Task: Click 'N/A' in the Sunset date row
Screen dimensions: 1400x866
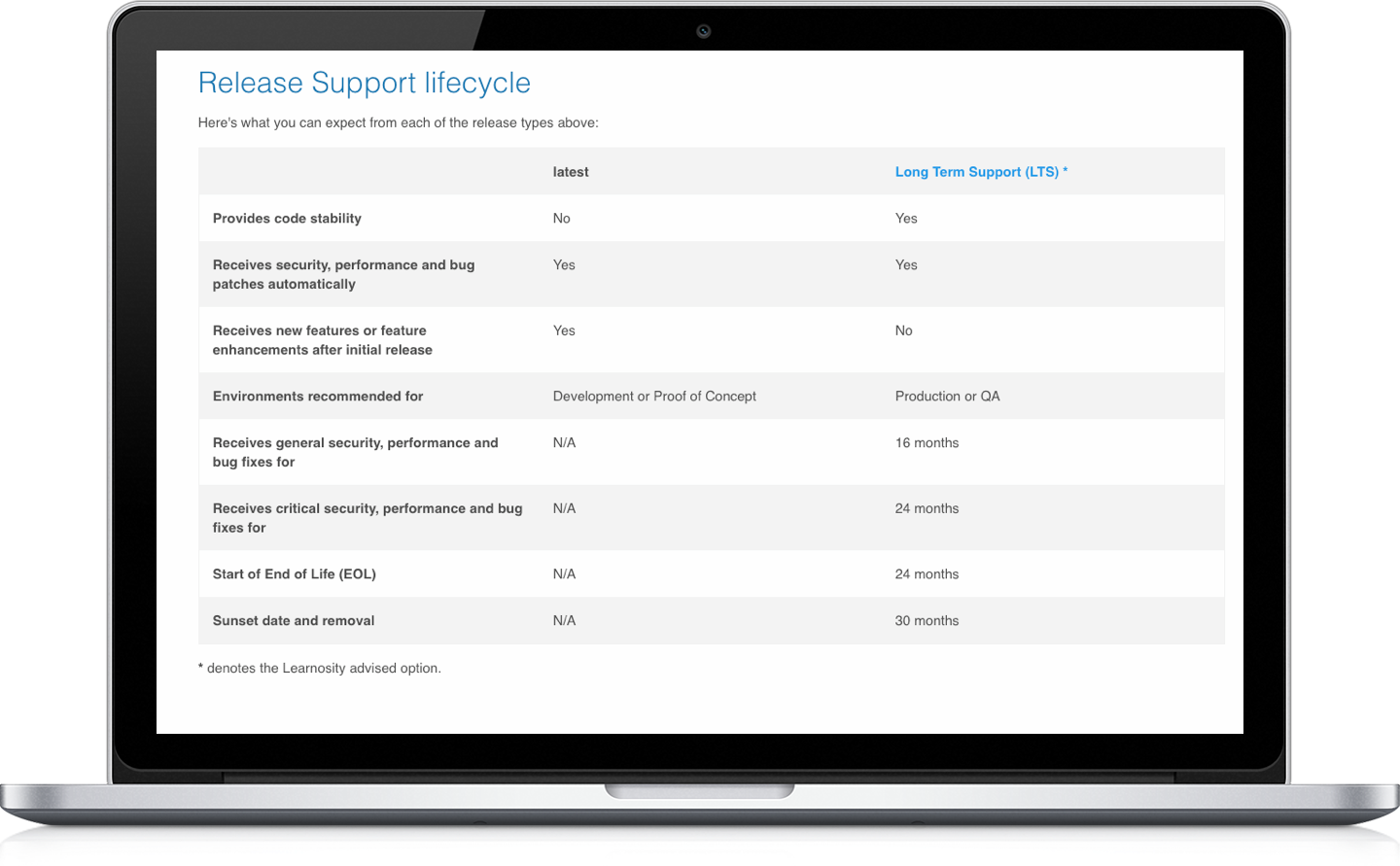Action: tap(564, 621)
